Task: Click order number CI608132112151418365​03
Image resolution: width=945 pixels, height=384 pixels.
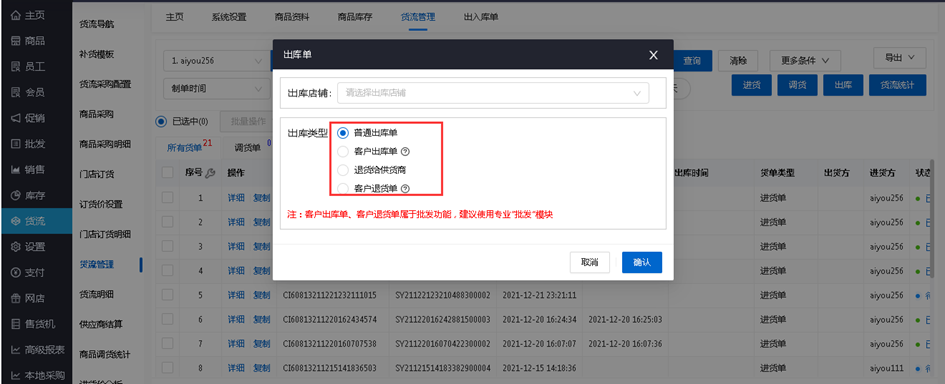Action: pyautogui.click(x=330, y=368)
